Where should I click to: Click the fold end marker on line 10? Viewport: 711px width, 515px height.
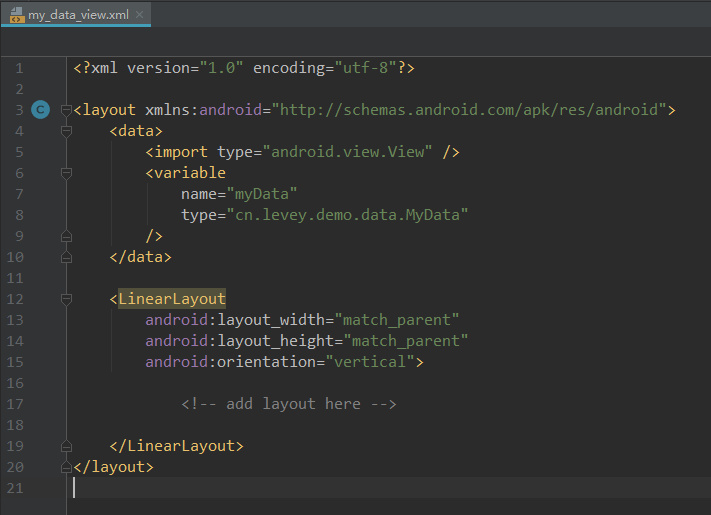(66, 257)
